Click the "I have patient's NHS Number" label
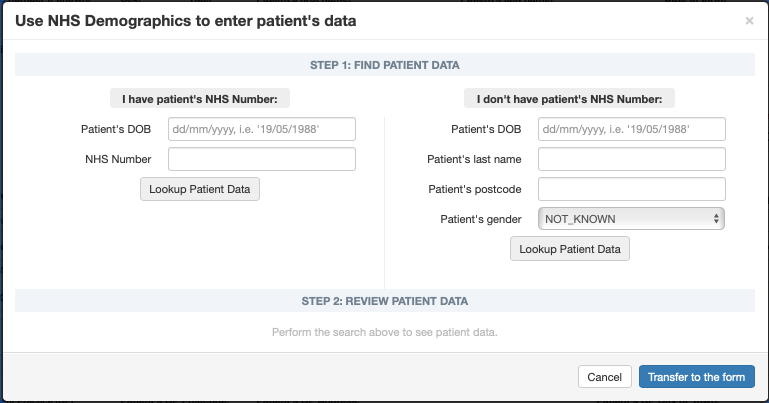Viewport: 769px width, 403px height. [x=200, y=99]
